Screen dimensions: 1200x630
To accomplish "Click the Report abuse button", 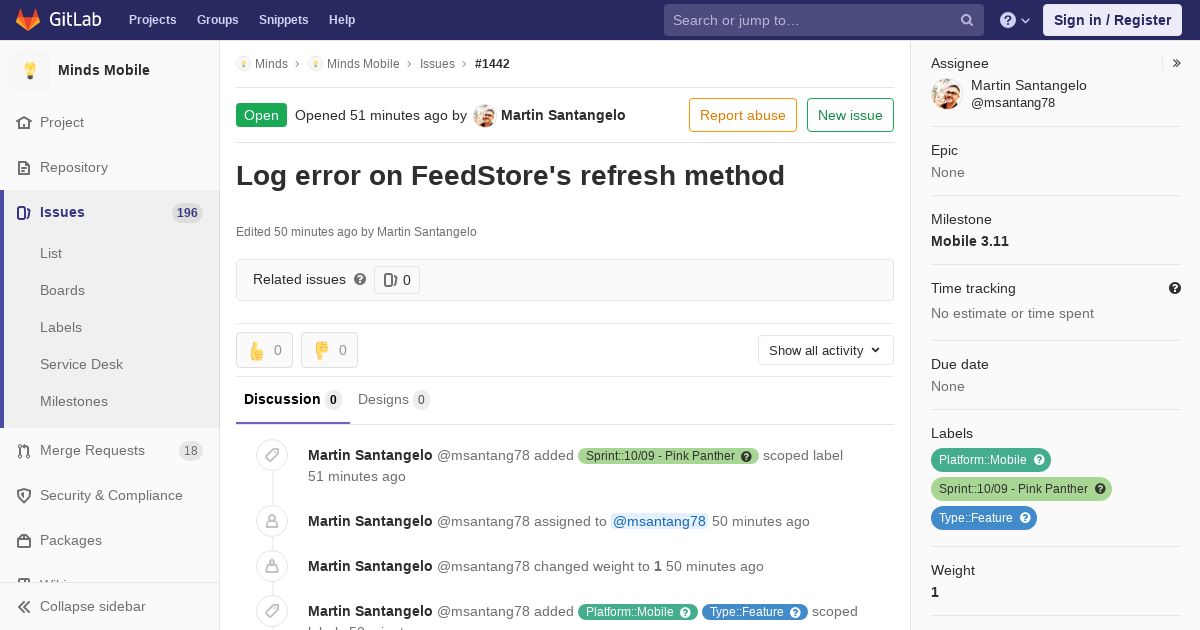I will point(743,115).
